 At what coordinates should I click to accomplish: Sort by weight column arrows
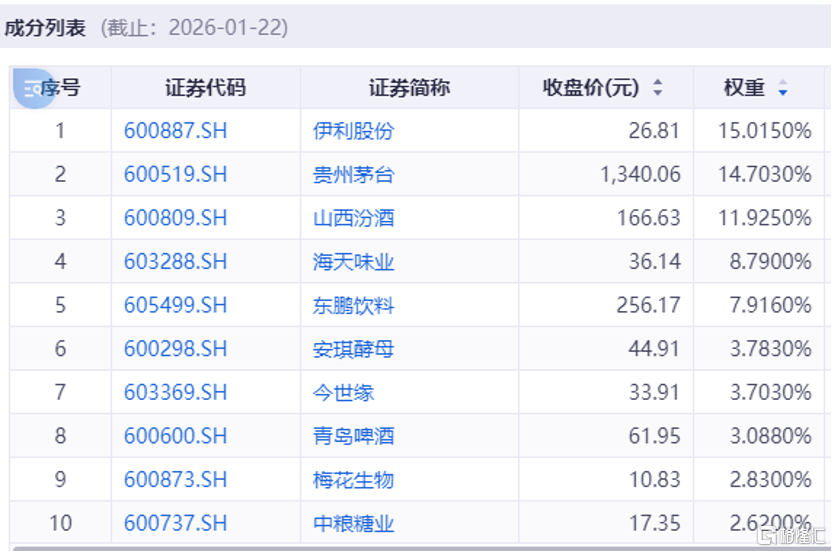783,88
